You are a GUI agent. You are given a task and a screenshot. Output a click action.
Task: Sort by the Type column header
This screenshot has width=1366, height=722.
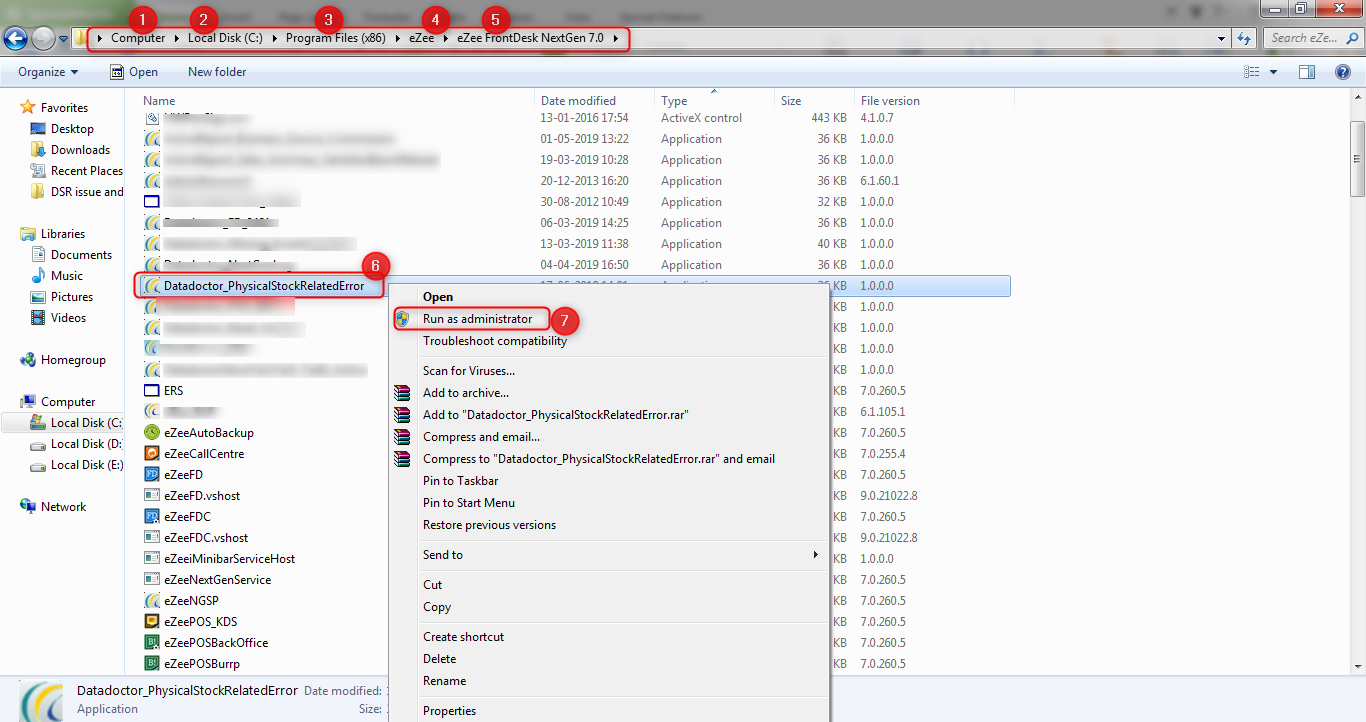point(674,101)
